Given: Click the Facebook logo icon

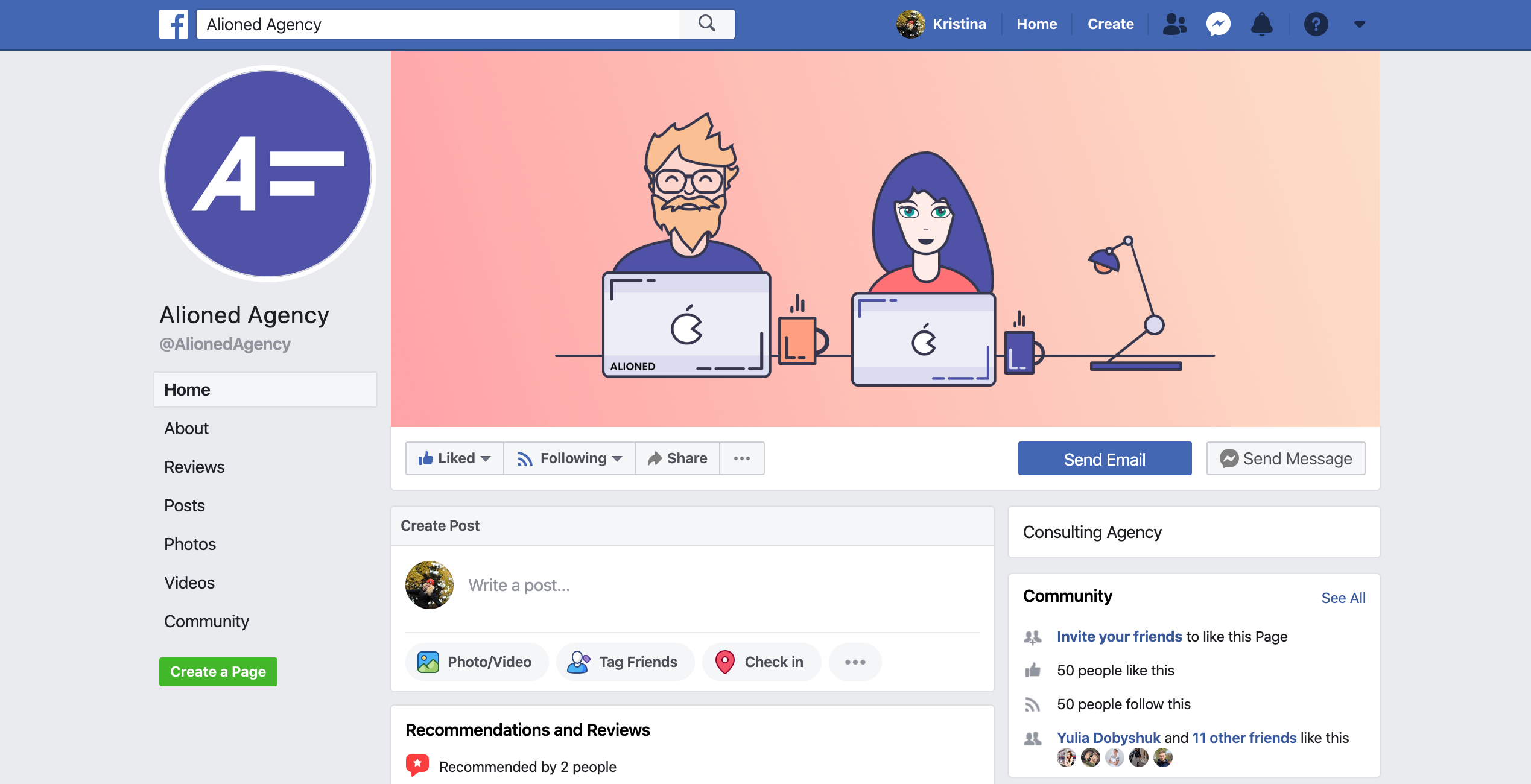Looking at the screenshot, I should pos(173,24).
